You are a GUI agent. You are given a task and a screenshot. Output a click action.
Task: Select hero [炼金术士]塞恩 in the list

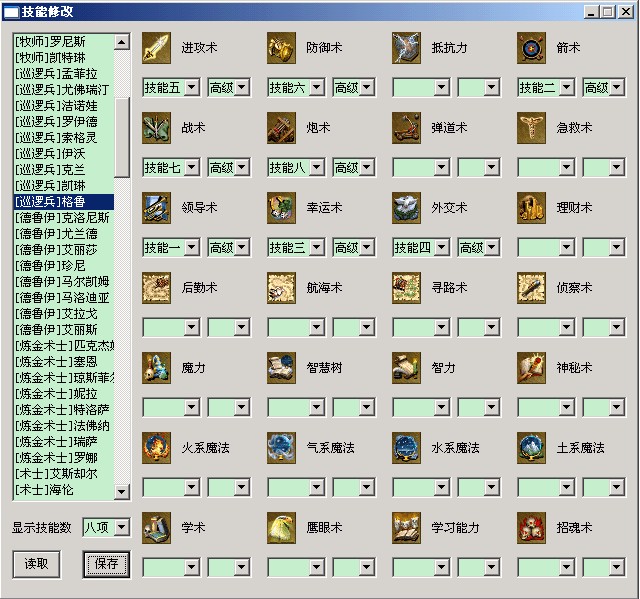[64, 362]
